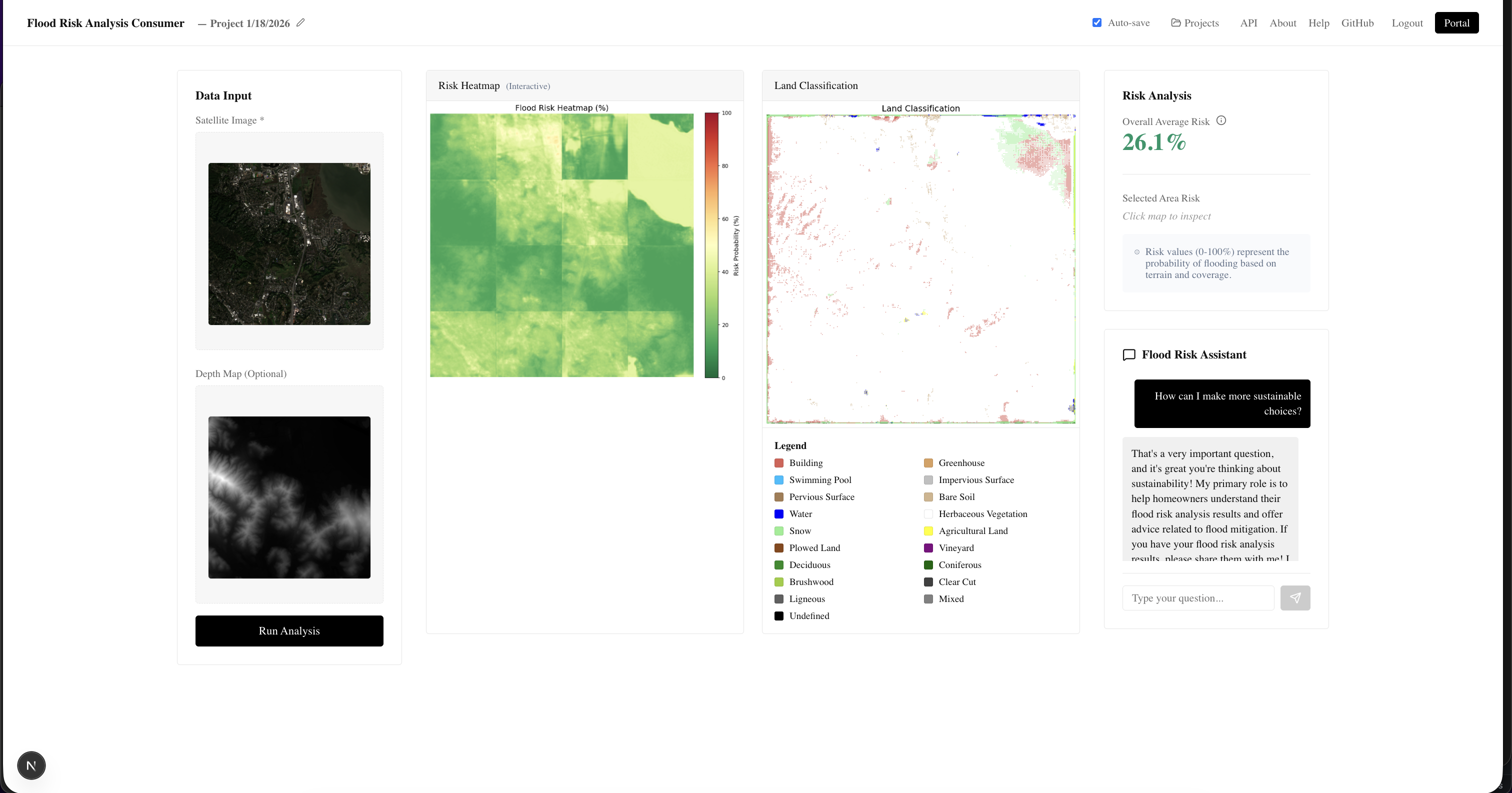The width and height of the screenshot is (1512, 793).
Task: Click the Building red legend swatch
Action: (779, 463)
